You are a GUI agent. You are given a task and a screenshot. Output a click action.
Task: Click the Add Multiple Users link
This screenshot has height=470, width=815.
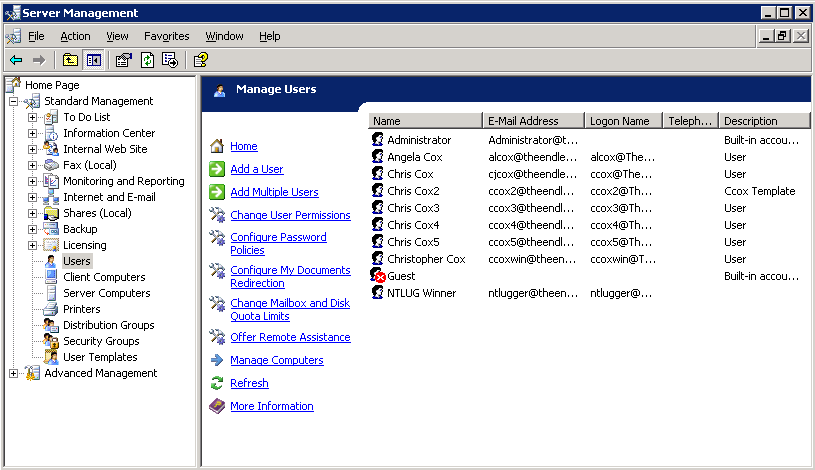[274, 192]
